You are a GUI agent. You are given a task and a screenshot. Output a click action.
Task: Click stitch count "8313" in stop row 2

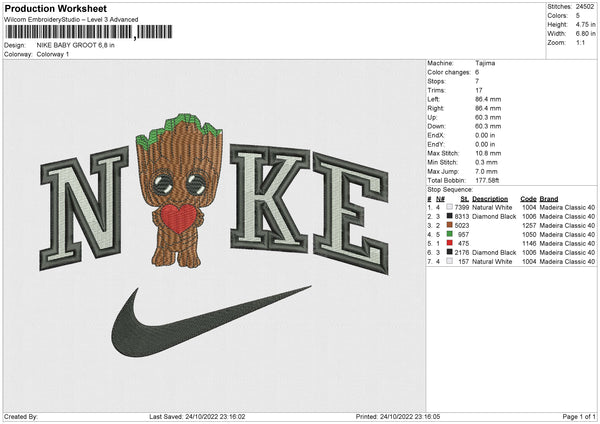(x=462, y=217)
